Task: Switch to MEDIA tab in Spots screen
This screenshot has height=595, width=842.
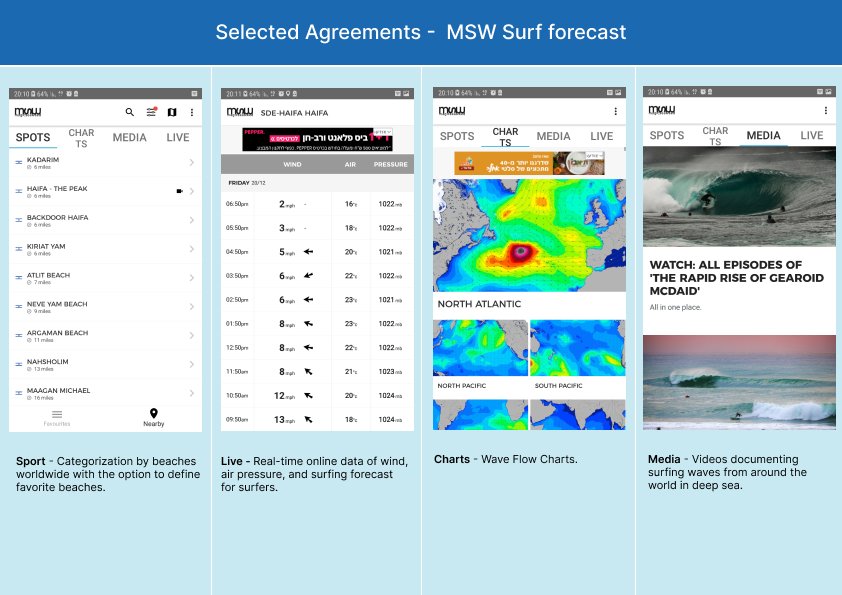Action: tap(129, 137)
